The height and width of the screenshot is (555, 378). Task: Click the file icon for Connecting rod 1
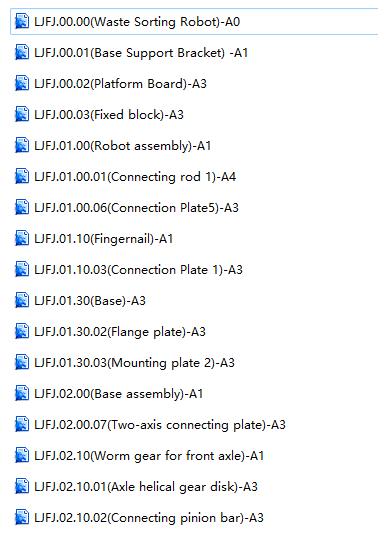click(22, 177)
